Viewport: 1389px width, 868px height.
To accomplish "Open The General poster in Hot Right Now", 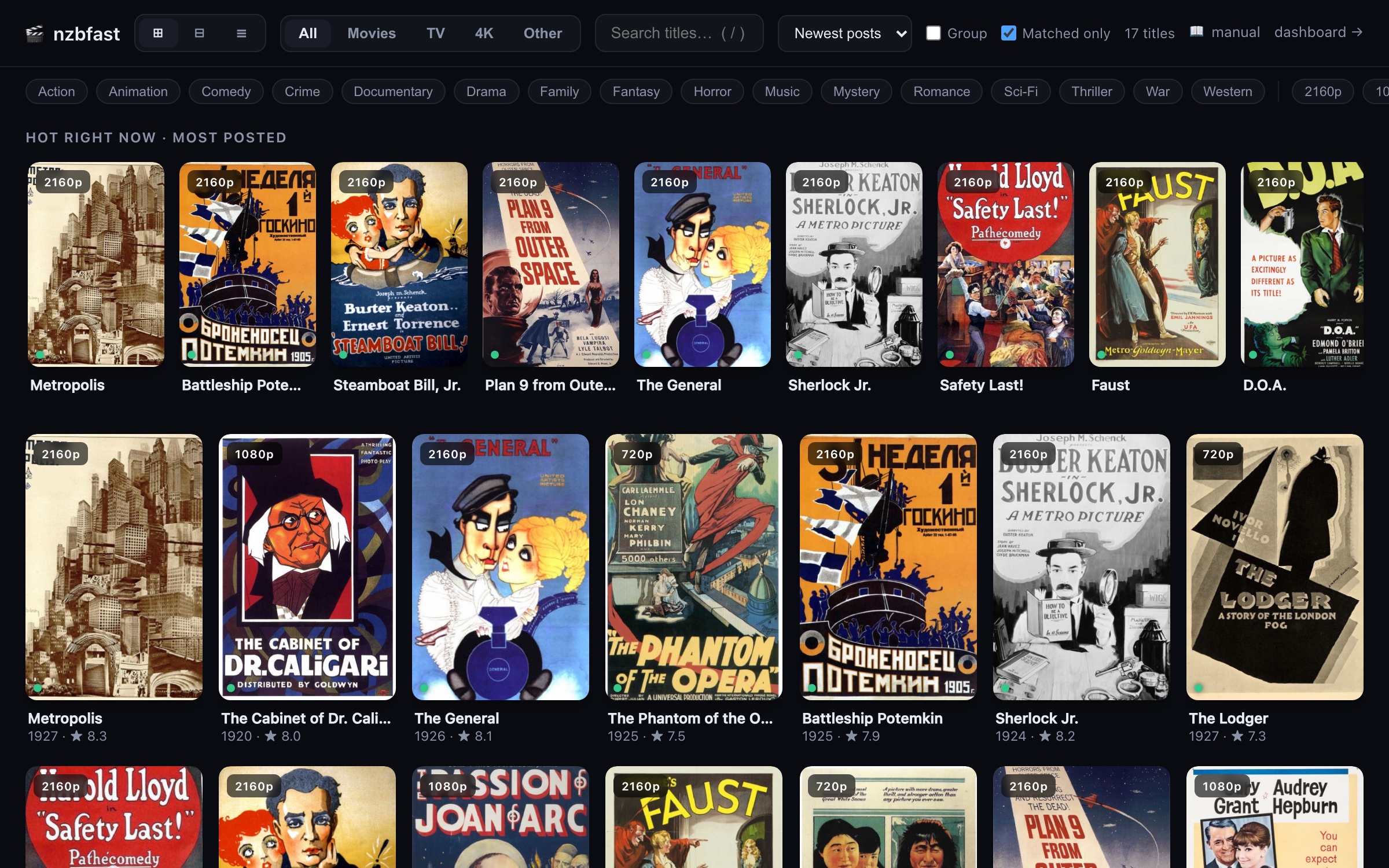I will tap(703, 264).
